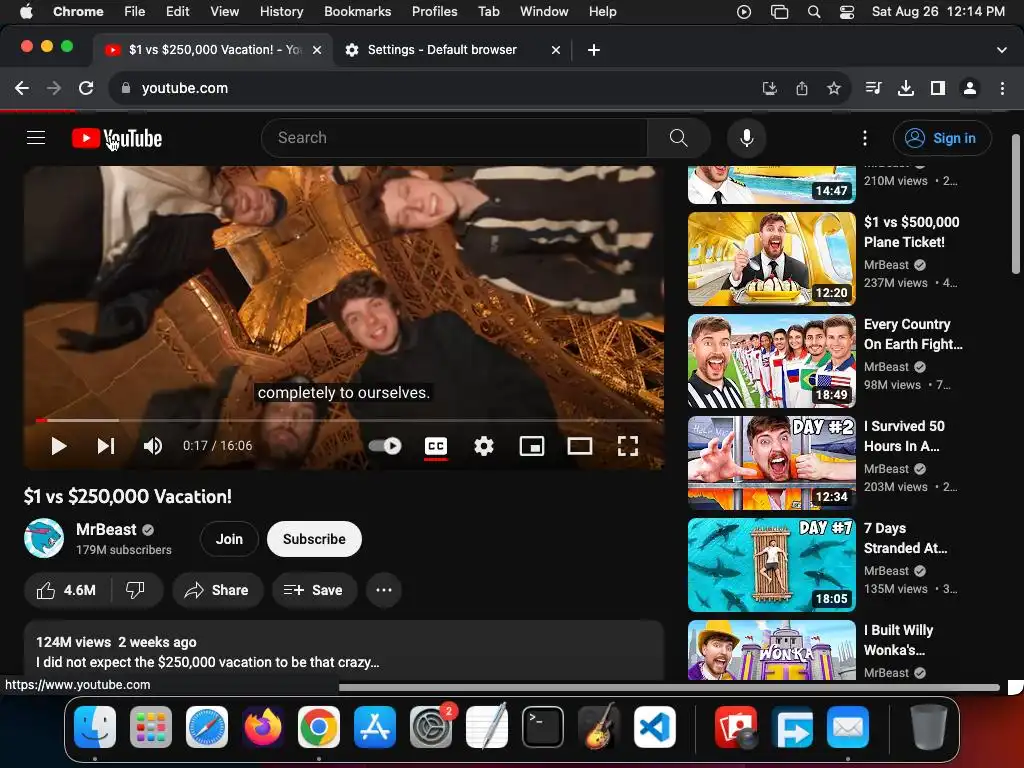
Task: Mute the video volume
Action: click(153, 446)
